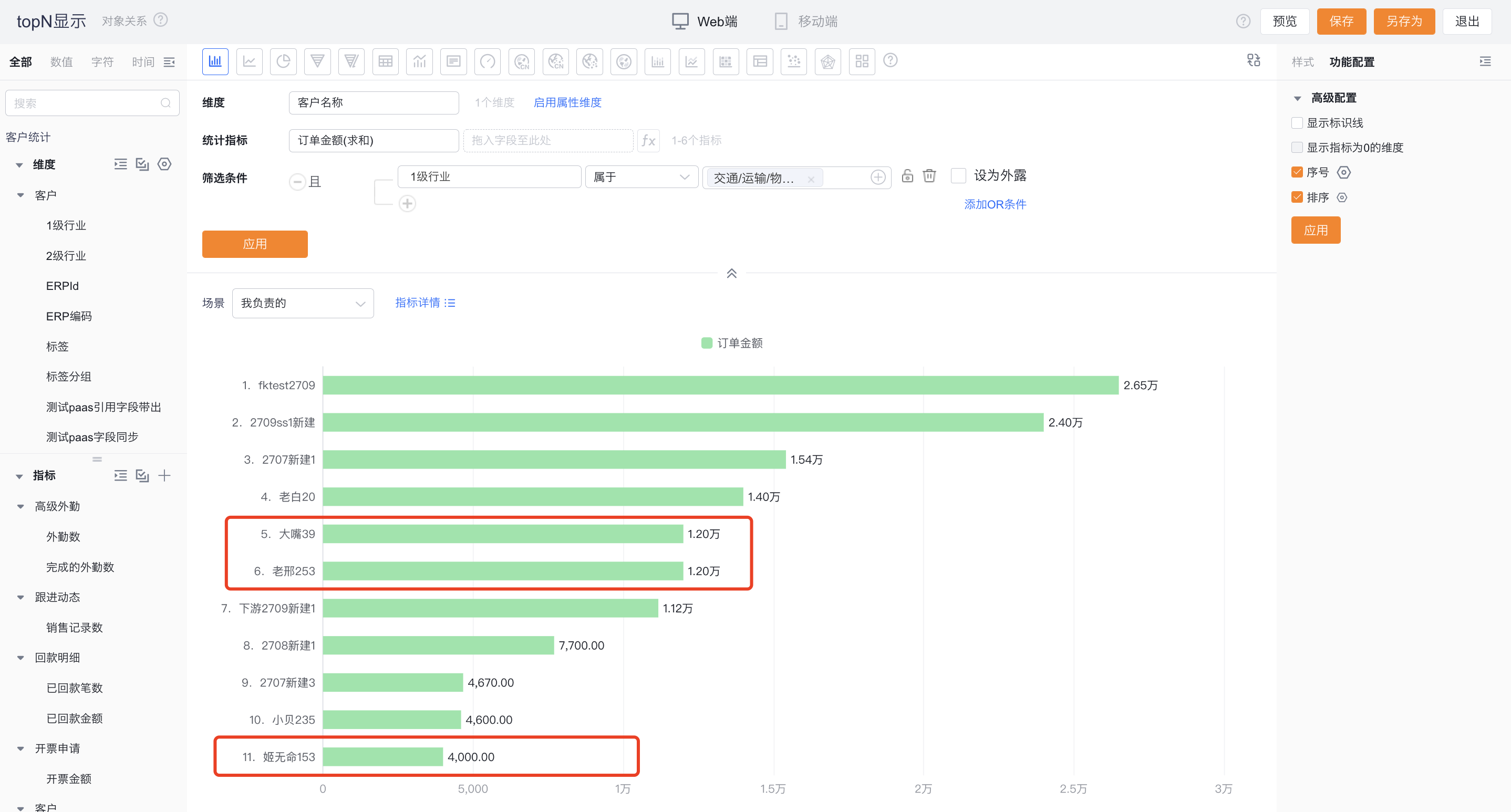1511x812 pixels.
Task: Open the 场景 dropdown showing 我负责的
Action: click(303, 303)
